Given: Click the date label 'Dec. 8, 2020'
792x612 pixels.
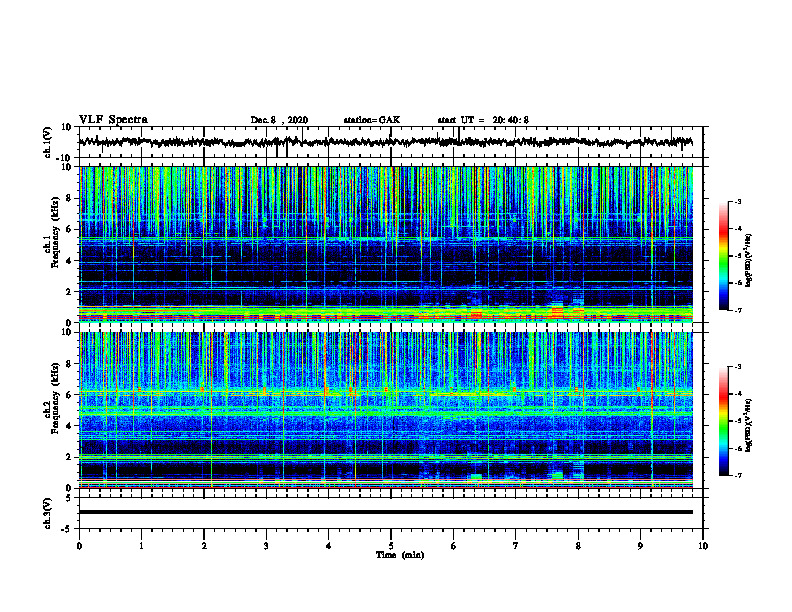Looking at the screenshot, I should (279, 120).
